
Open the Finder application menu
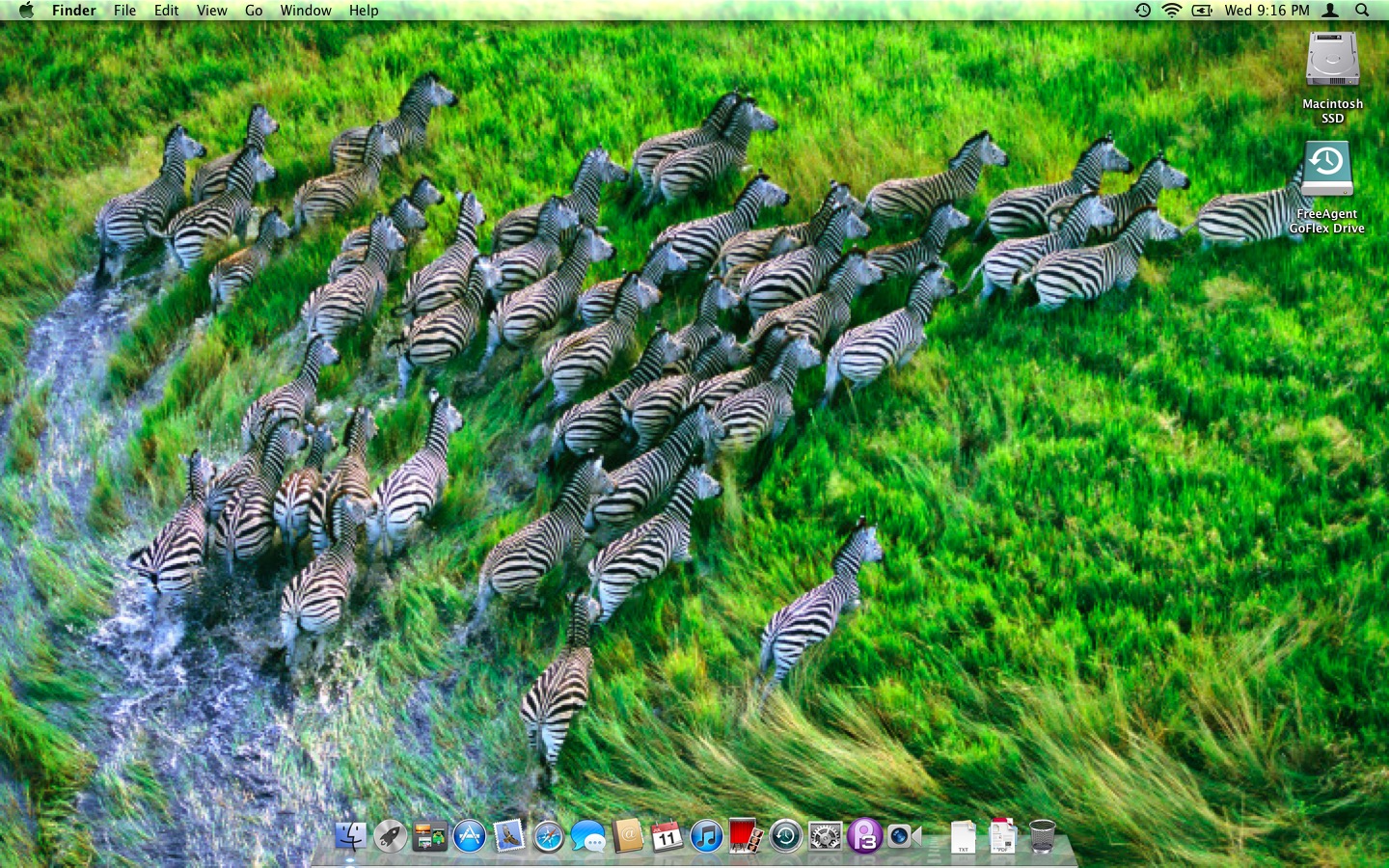tap(73, 11)
